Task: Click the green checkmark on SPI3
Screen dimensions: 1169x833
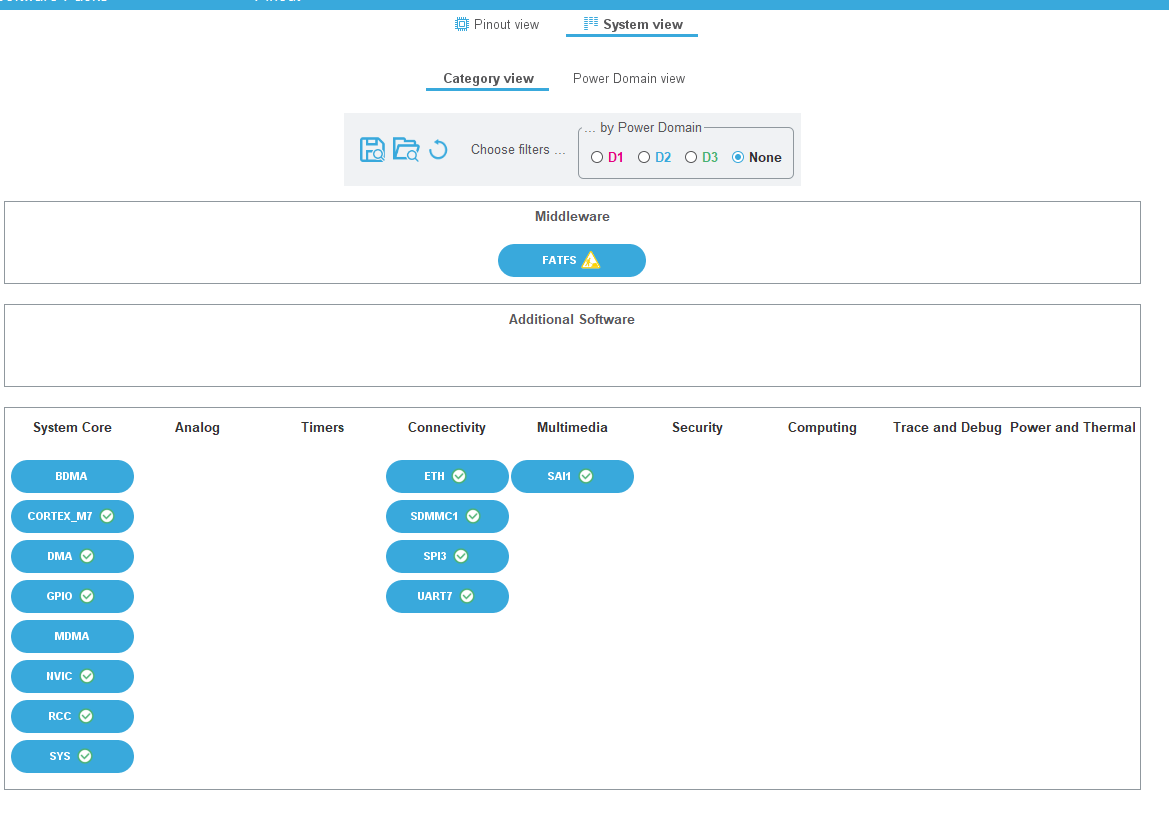Action: point(461,556)
